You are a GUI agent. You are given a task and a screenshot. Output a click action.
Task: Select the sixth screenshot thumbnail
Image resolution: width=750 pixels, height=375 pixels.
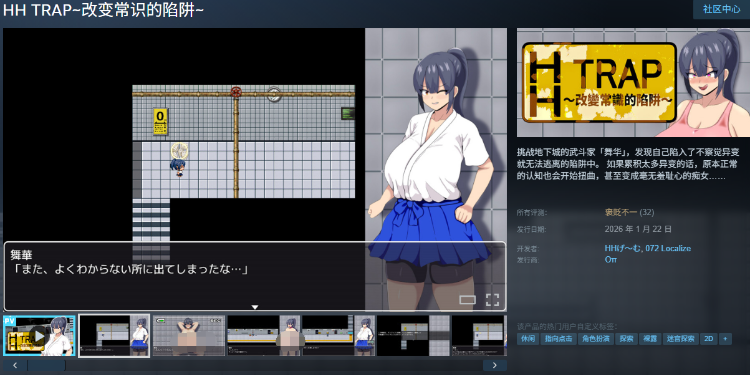pos(413,335)
